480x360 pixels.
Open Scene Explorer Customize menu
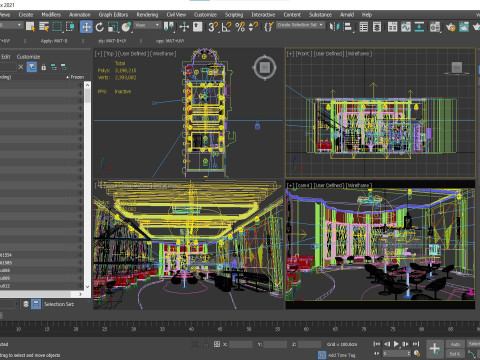[28, 57]
